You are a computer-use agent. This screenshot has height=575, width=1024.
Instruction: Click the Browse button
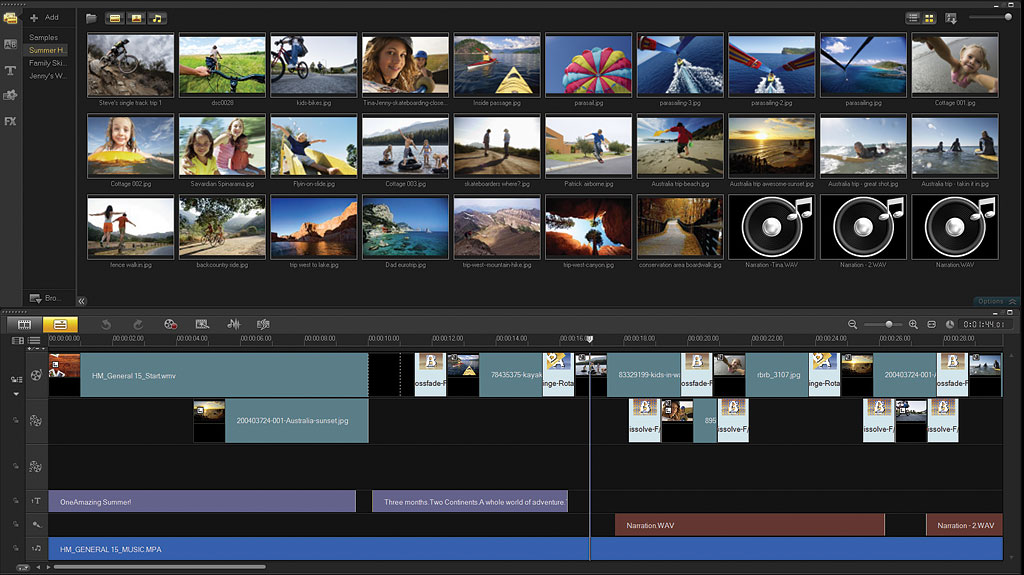(x=46, y=298)
